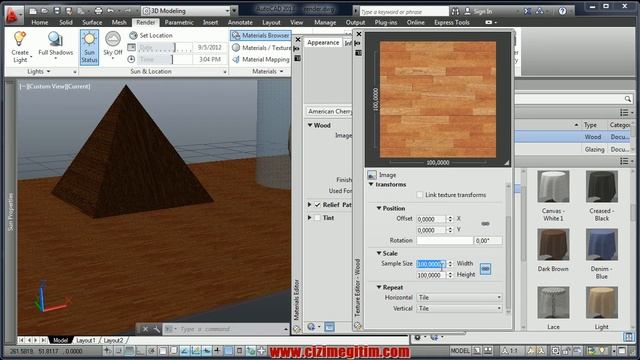Switch to the Layout1 tab
Image resolution: width=640 pixels, height=360 pixels.
pyautogui.click(x=86, y=340)
